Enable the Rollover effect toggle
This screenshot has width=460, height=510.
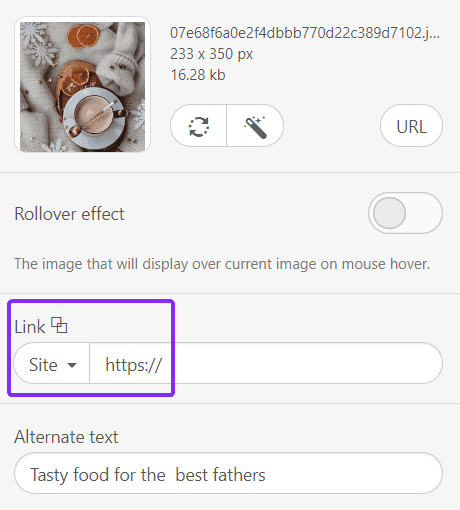click(405, 213)
